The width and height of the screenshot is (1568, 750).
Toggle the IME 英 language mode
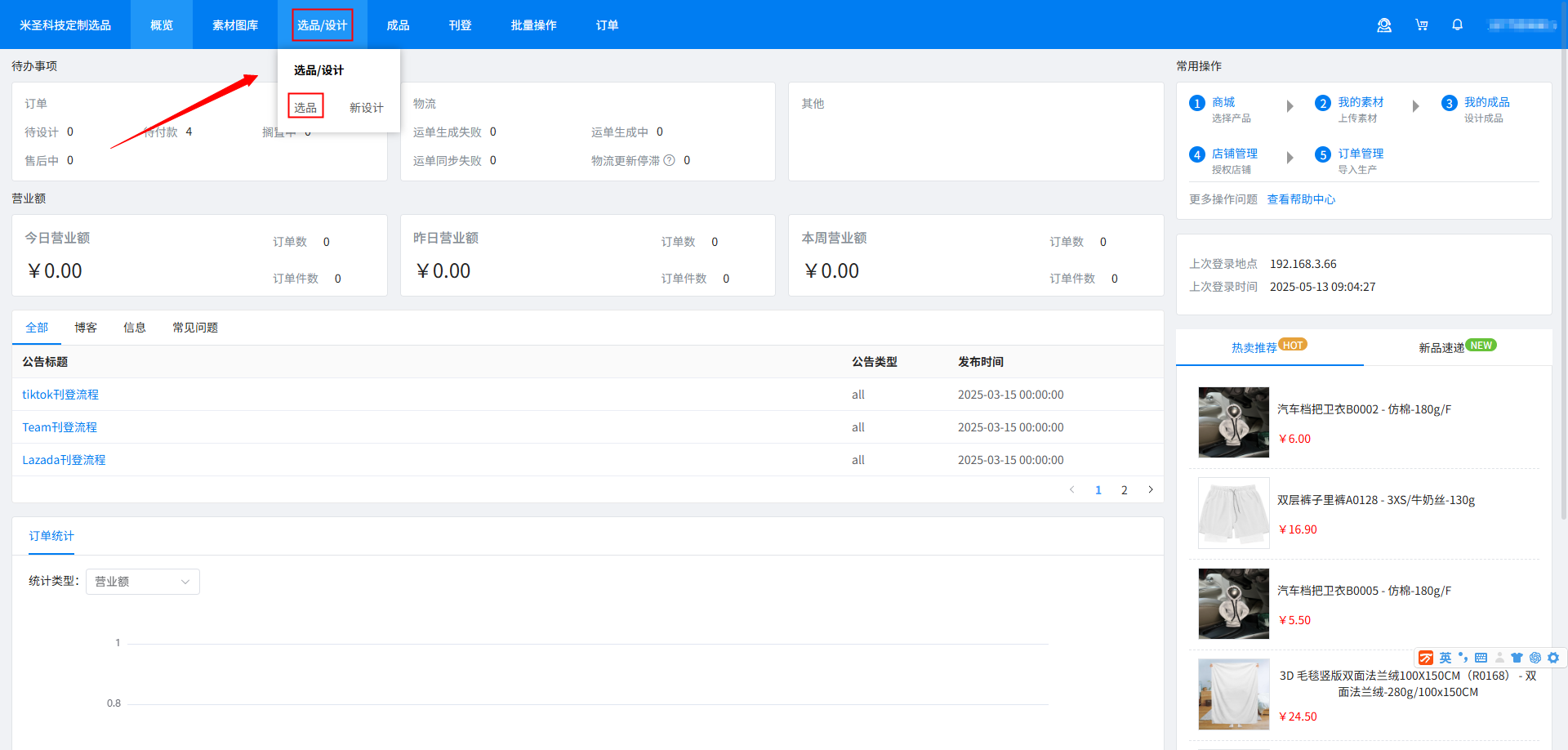point(1445,658)
